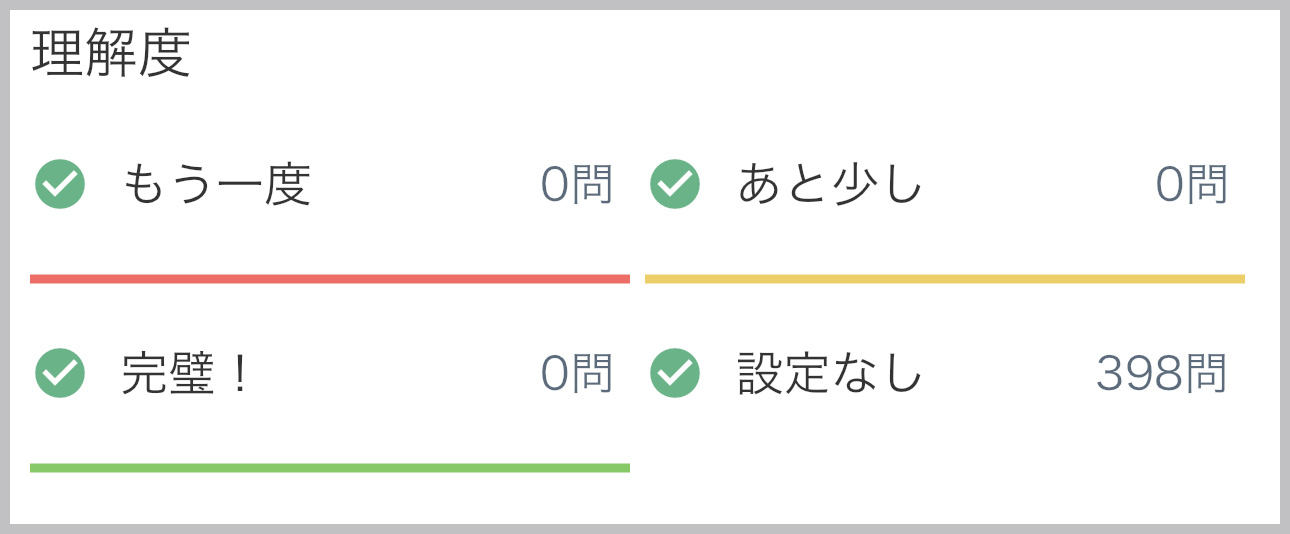The width and height of the screenshot is (1290, 534).
Task: Toggle the もう一度 green checkmark
Action: (x=60, y=184)
